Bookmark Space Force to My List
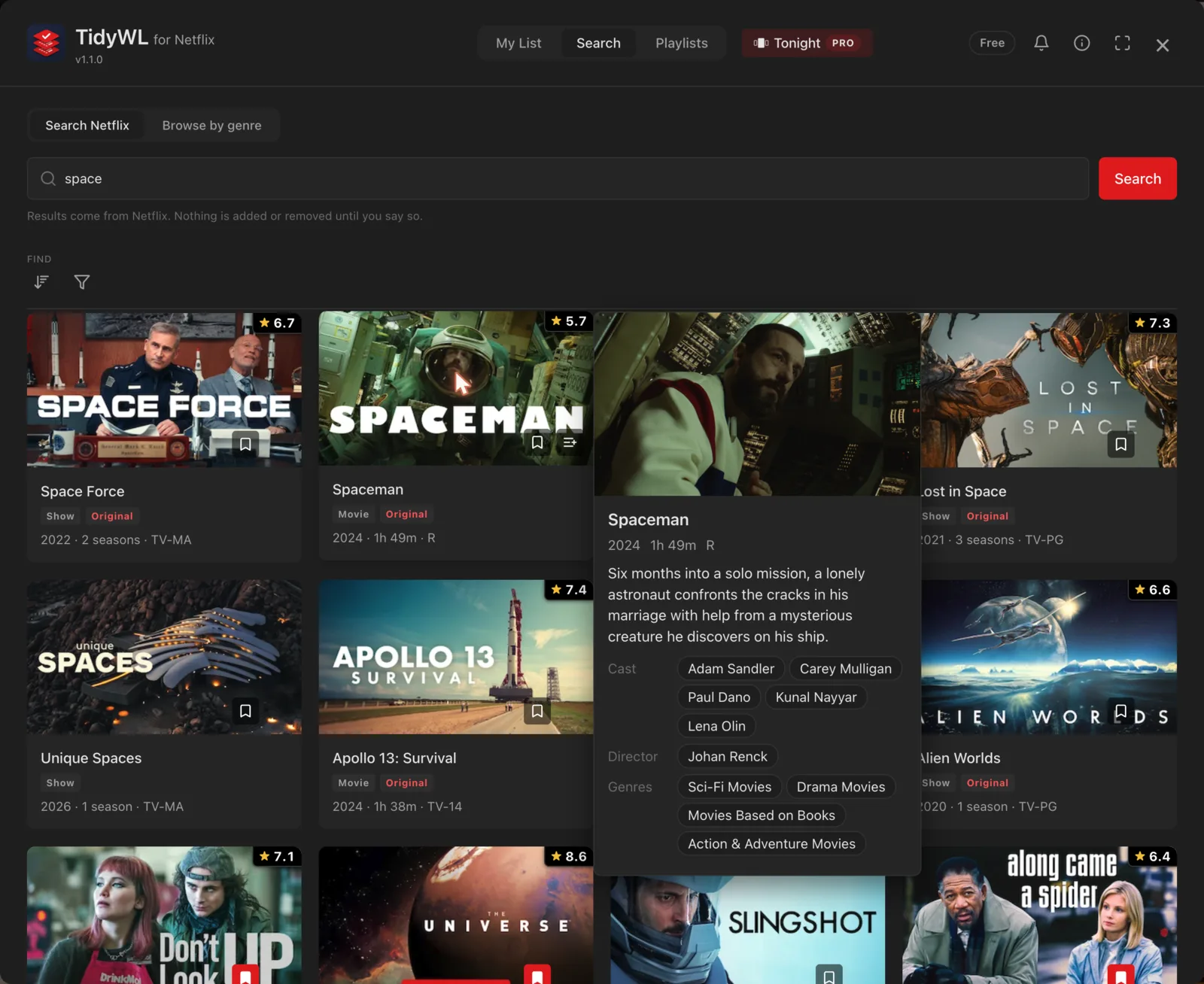Image resolution: width=1204 pixels, height=984 pixels. (245, 444)
